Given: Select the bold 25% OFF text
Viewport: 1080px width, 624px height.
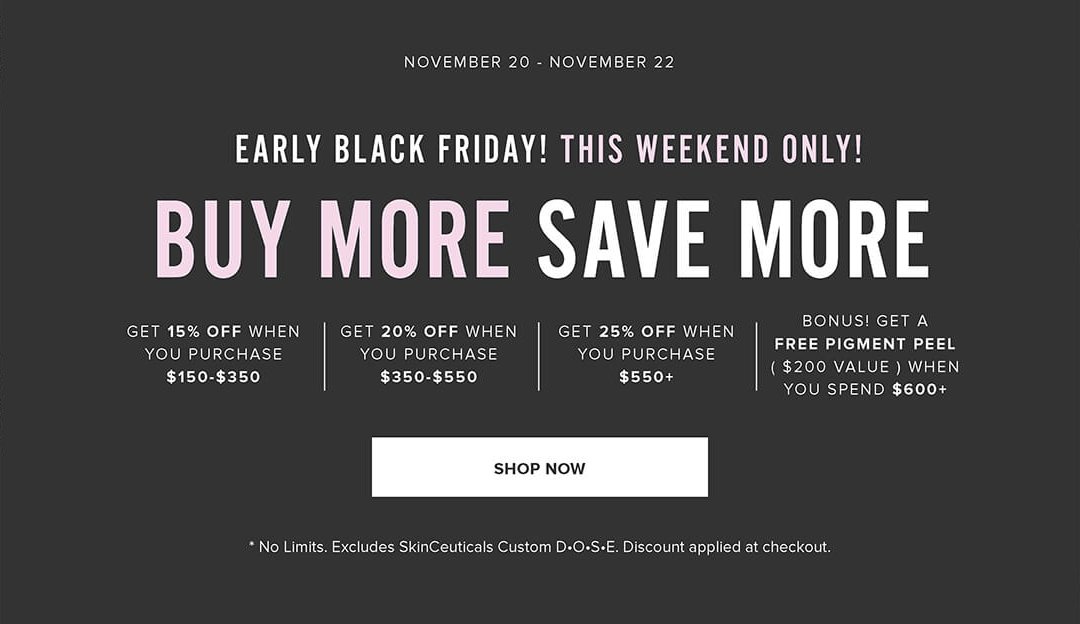Looking at the screenshot, I should tap(638, 331).
